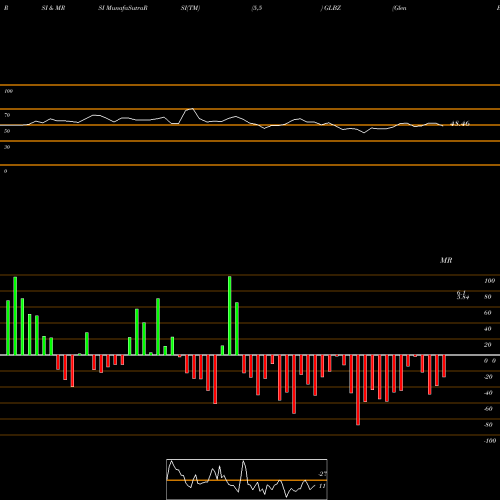Click the 80 label on MR axis
500x500 pixels.
(488, 297)
